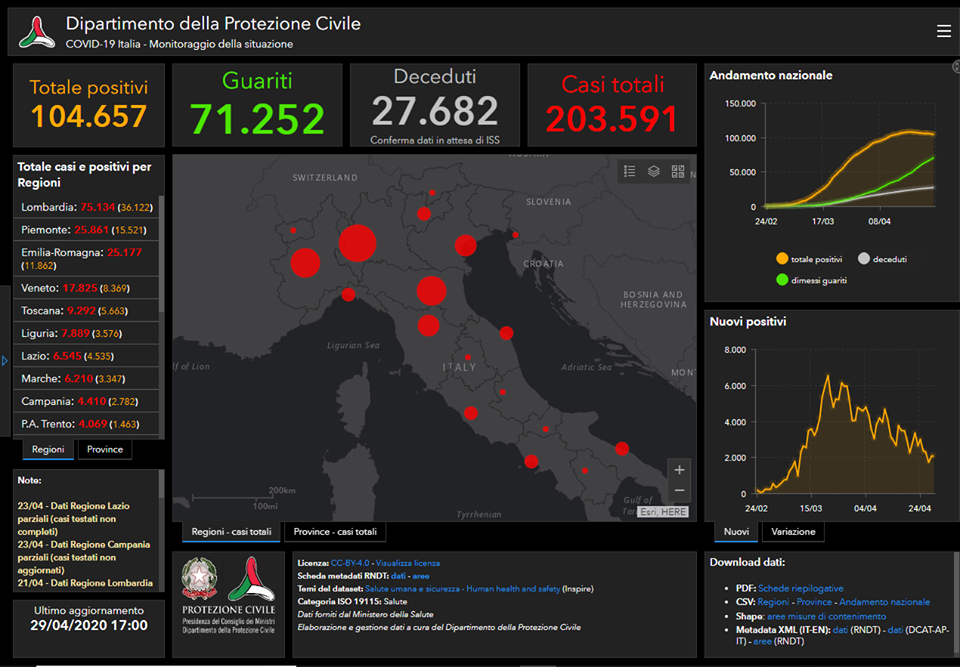Download the Andamento nazionale CSV
960x667 pixels.
[x=884, y=602]
